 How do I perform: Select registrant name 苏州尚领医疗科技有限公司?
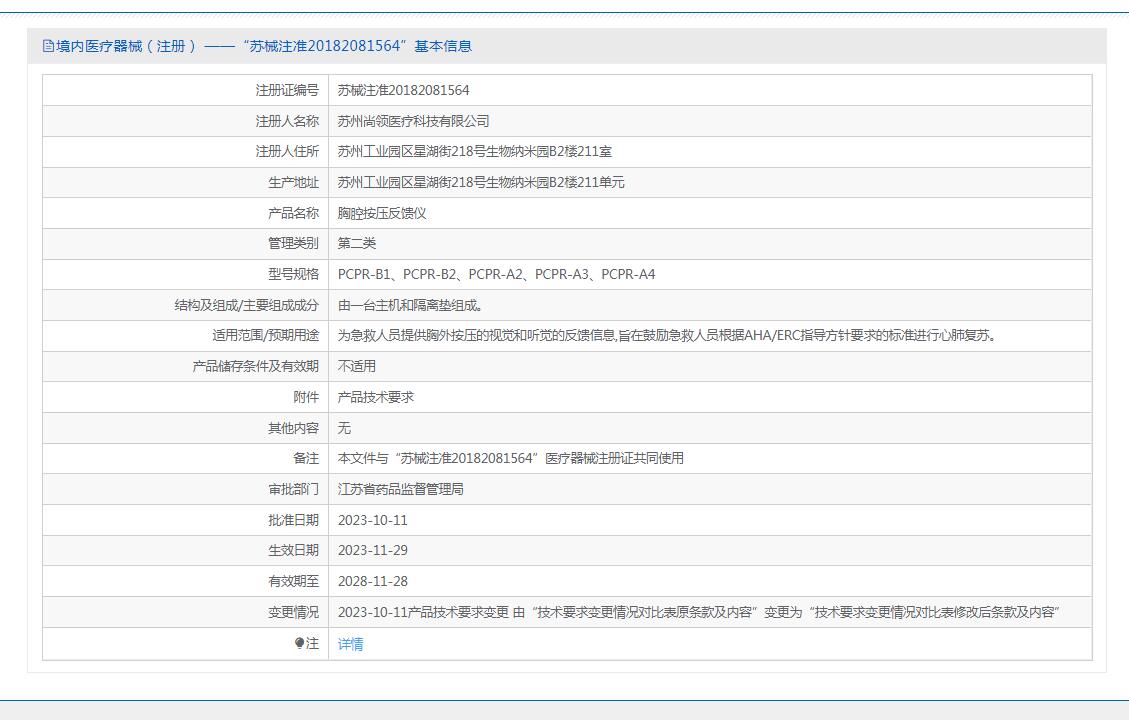(x=413, y=121)
